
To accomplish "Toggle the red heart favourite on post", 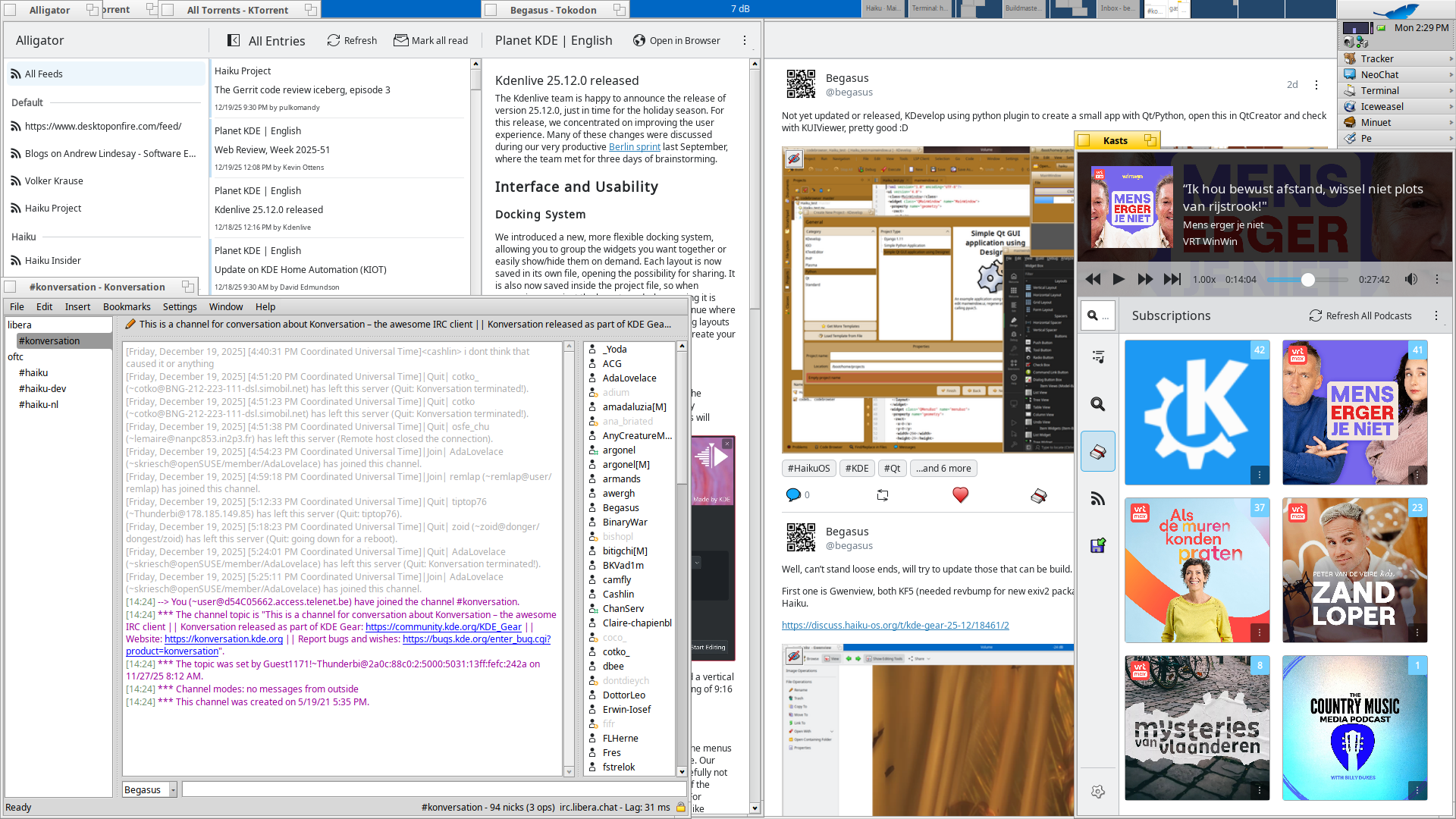I will click(960, 494).
